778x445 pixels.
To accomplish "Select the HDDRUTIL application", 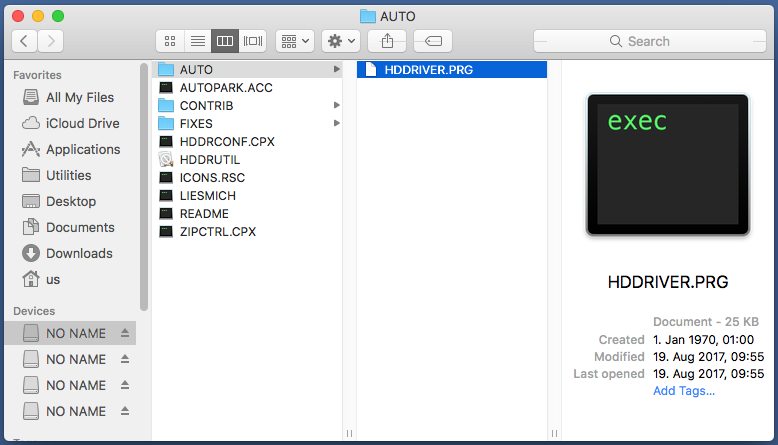I will point(248,160).
